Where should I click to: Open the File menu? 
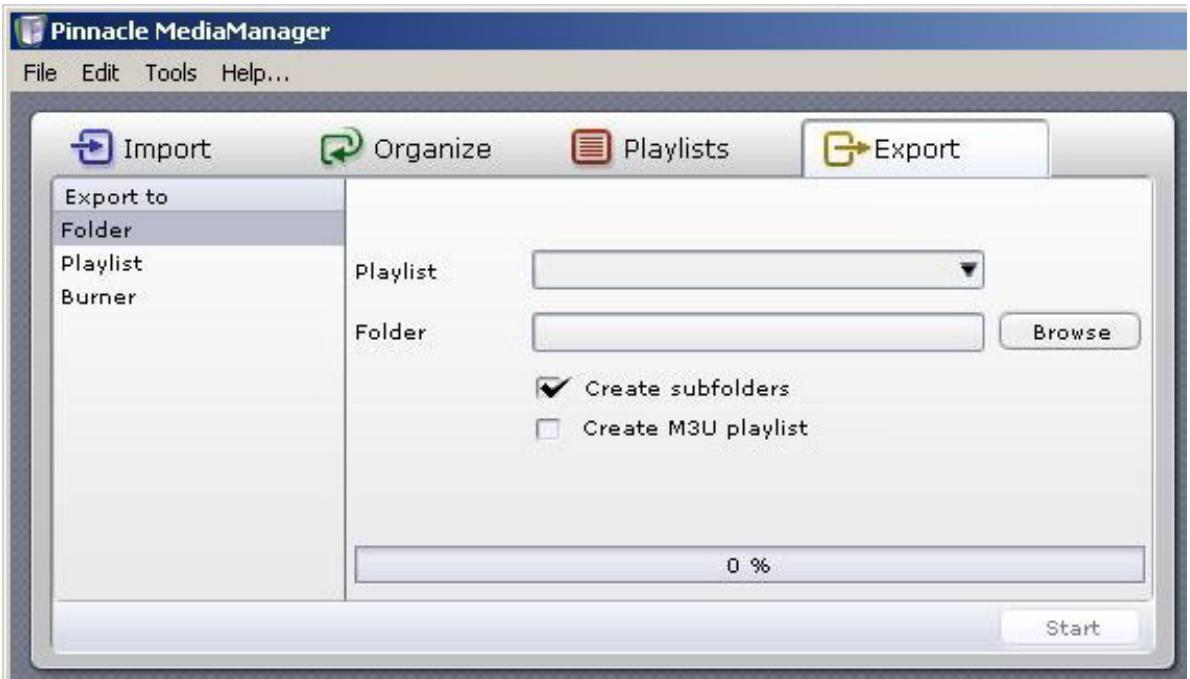tap(40, 73)
